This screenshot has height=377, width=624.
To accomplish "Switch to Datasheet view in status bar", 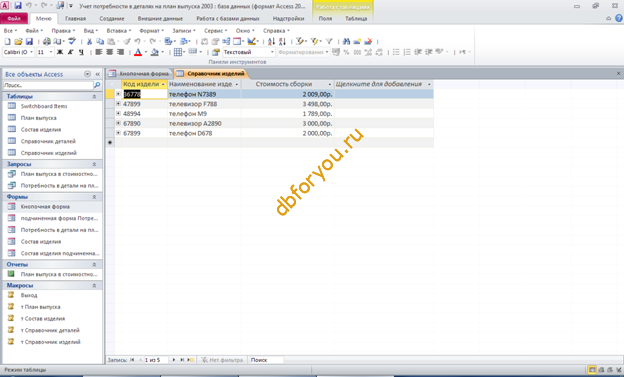I will coord(592,370).
